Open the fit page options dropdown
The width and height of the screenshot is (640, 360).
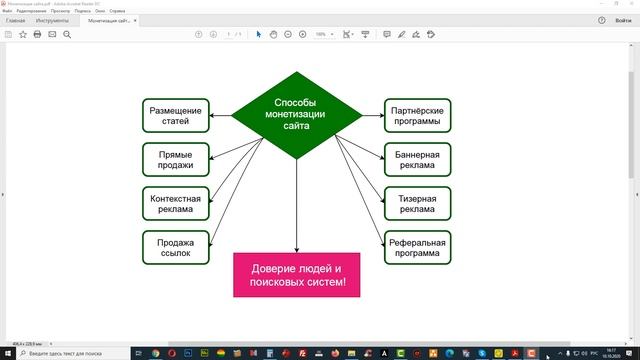(x=348, y=34)
